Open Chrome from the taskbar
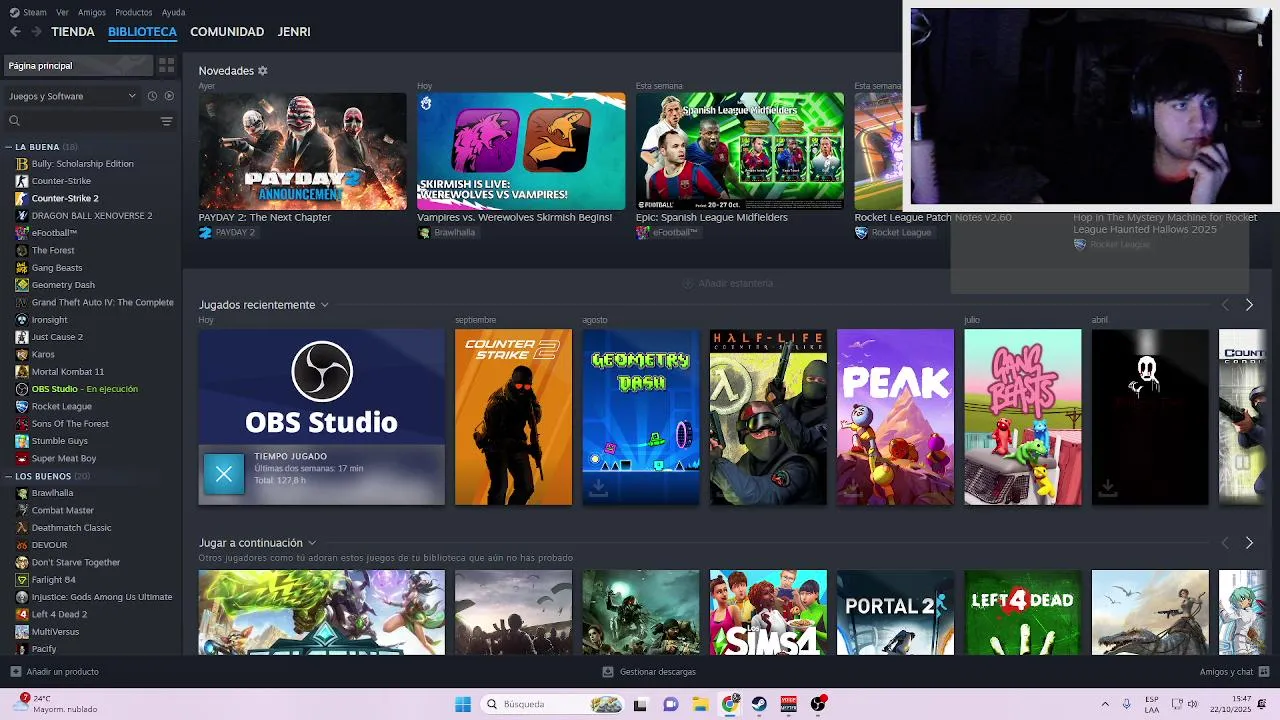The width and height of the screenshot is (1280, 720). [x=730, y=704]
